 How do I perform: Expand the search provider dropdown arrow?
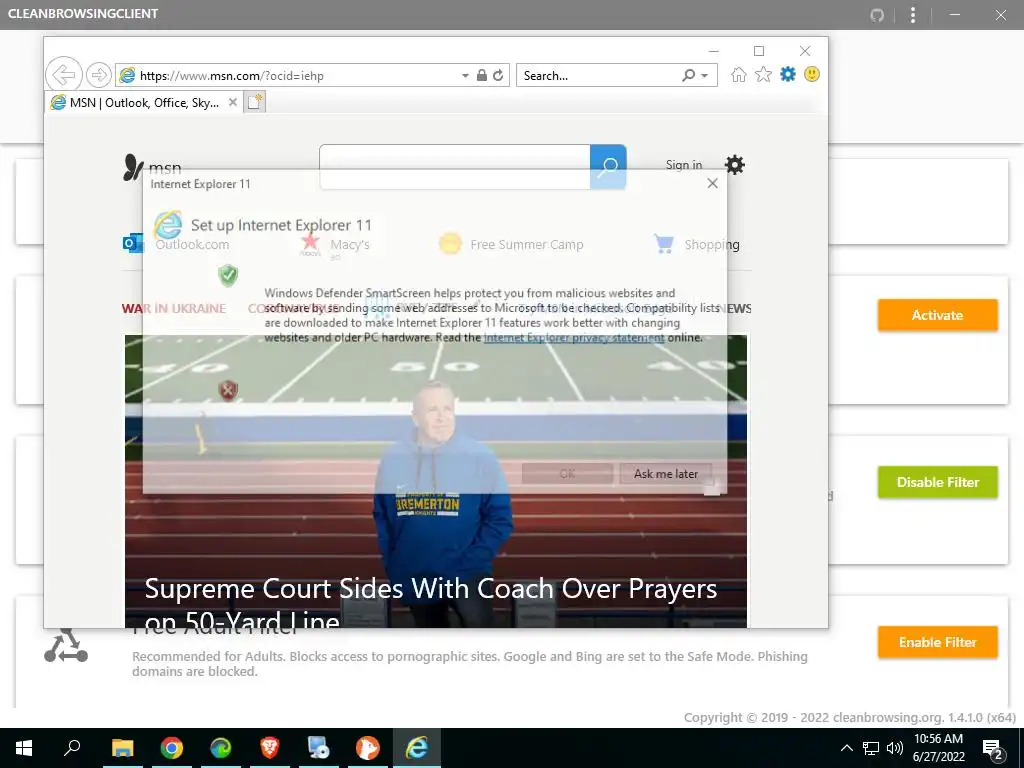pos(705,76)
